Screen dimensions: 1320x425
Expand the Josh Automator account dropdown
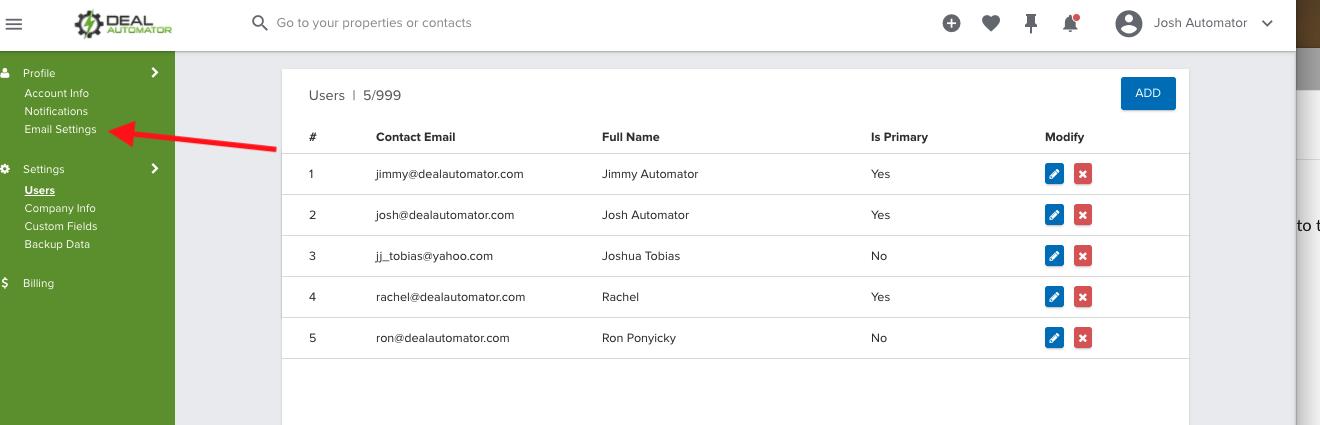(1267, 23)
